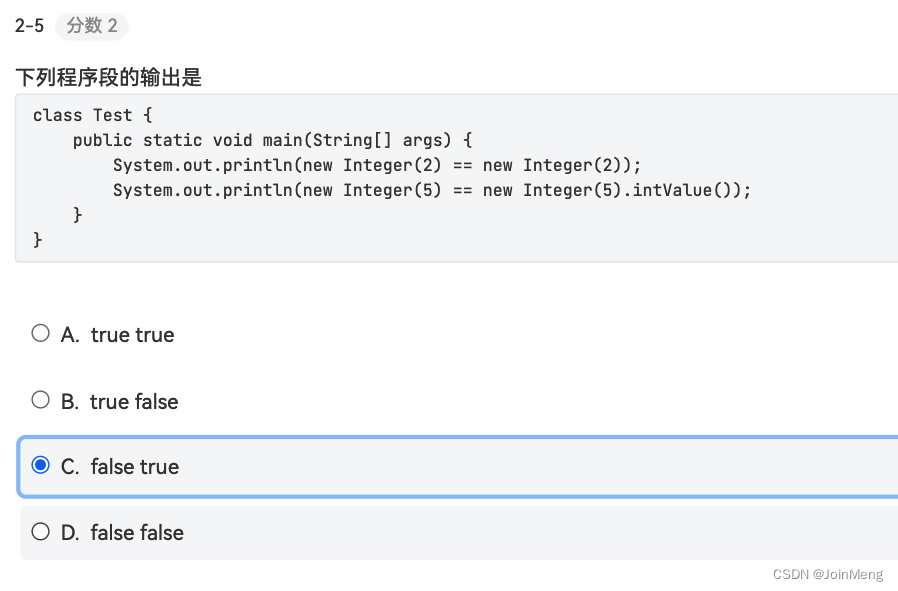Click the println line with intValue()
Image resolution: width=898 pixels, height=591 pixels.
[432, 190]
